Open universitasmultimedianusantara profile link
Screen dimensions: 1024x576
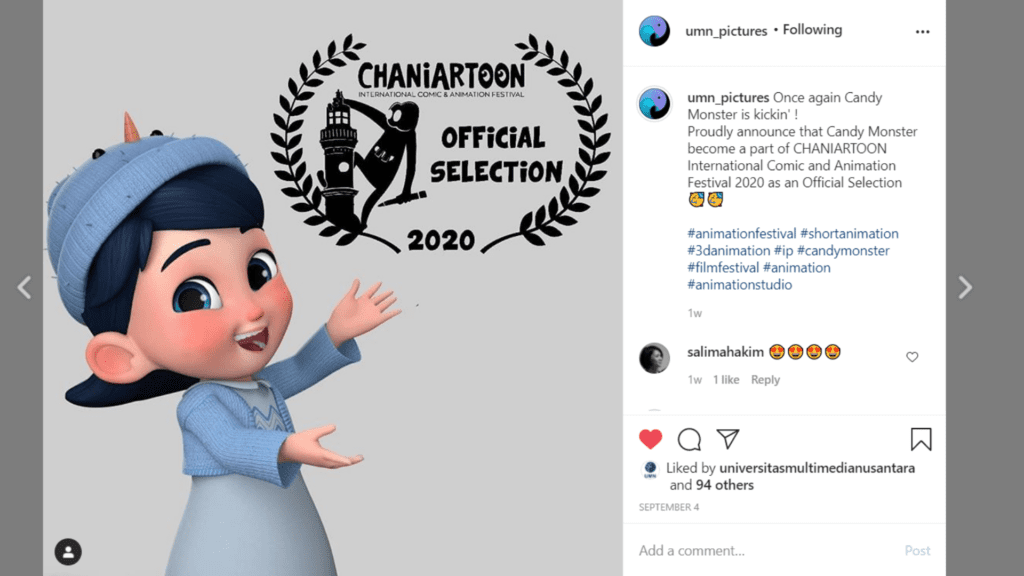[817, 468]
